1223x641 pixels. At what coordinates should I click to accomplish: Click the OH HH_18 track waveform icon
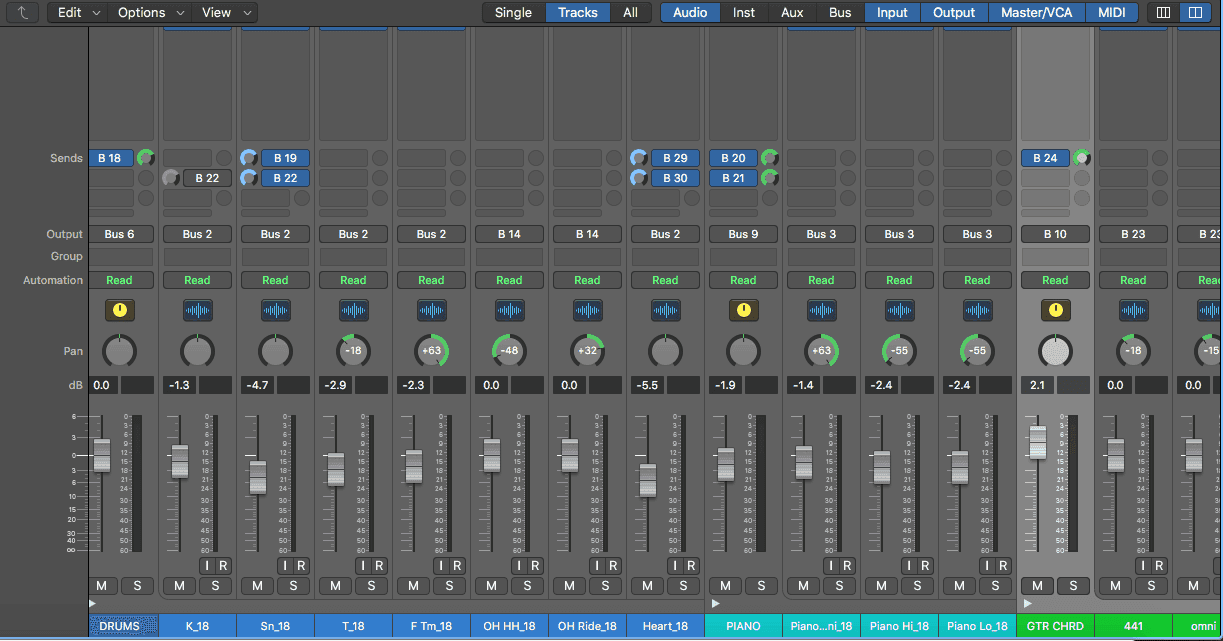[510, 310]
